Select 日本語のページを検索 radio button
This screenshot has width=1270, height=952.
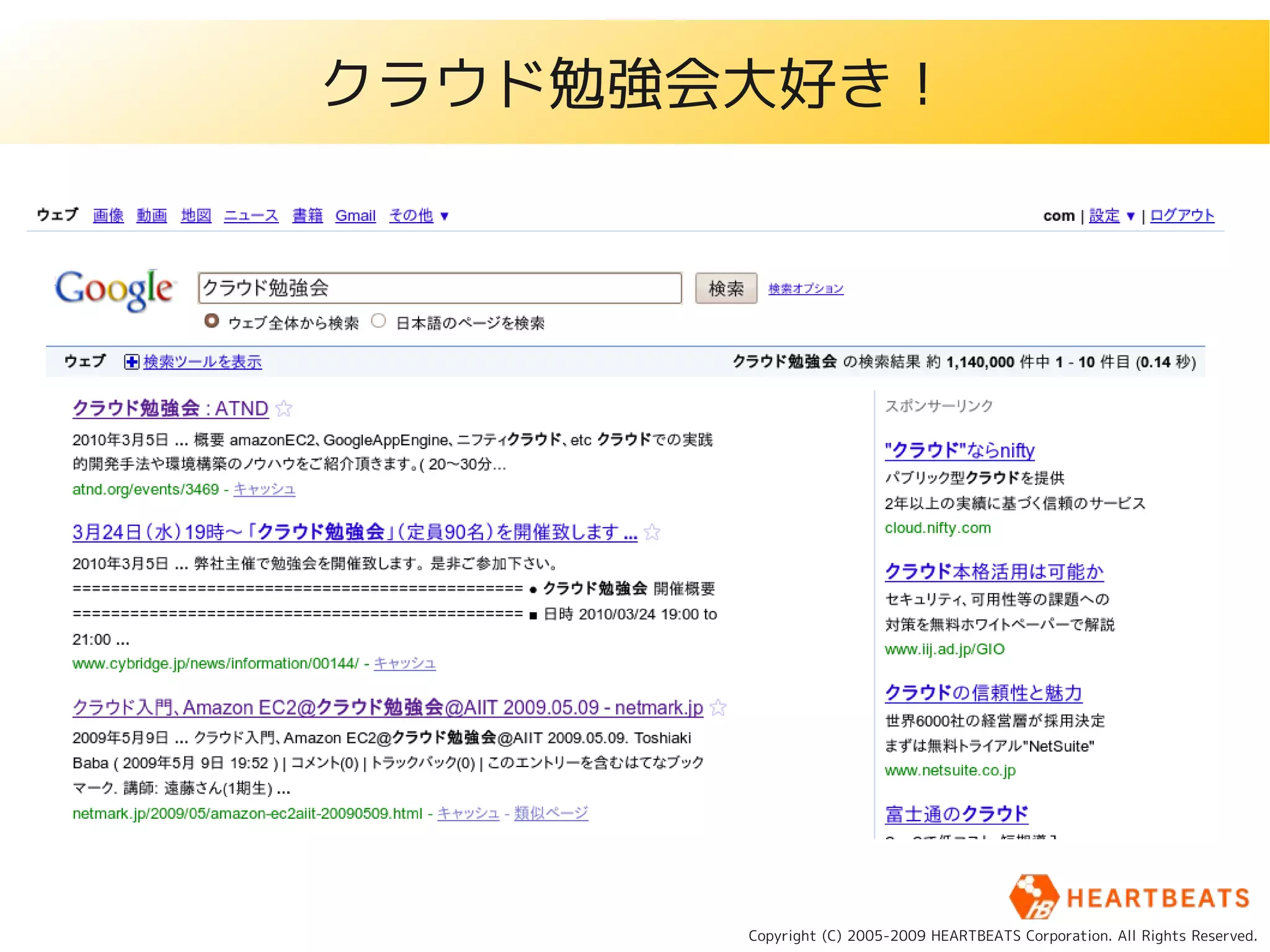pyautogui.click(x=378, y=321)
